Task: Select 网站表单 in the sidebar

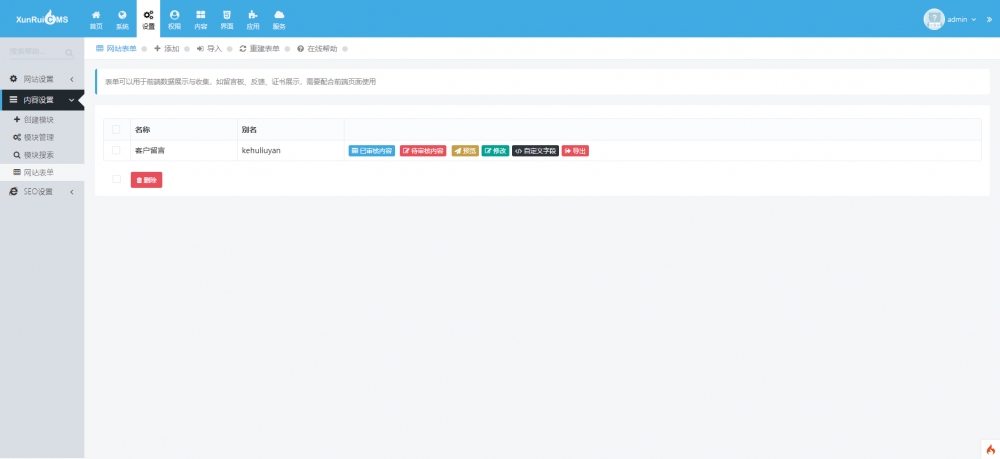Action: point(38,173)
